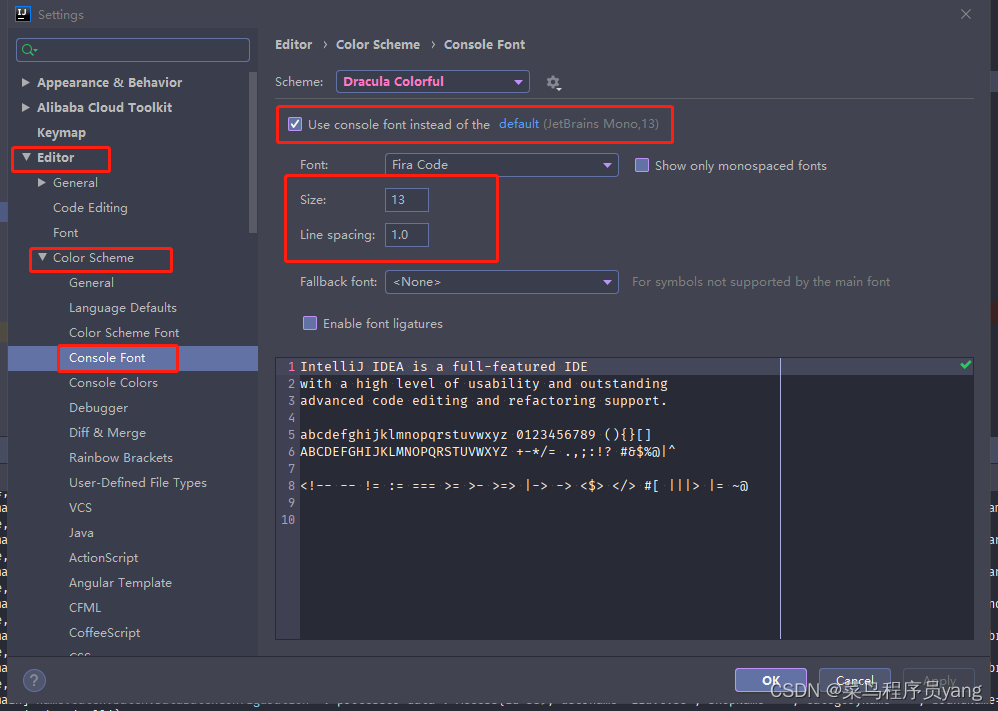Viewport: 998px width, 711px height.
Task: Expand Appearance & Behavior section
Action: pyautogui.click(x=25, y=82)
